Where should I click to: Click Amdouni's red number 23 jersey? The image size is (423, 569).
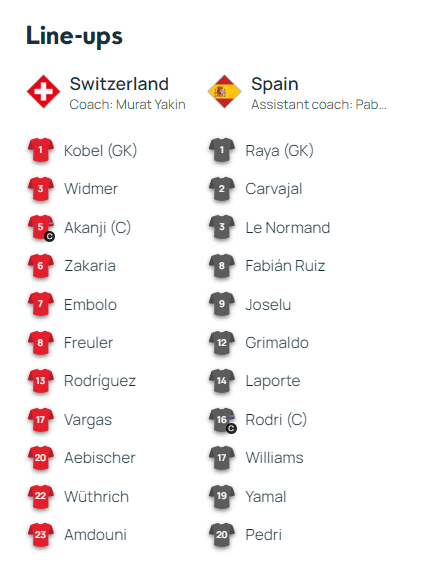41,535
